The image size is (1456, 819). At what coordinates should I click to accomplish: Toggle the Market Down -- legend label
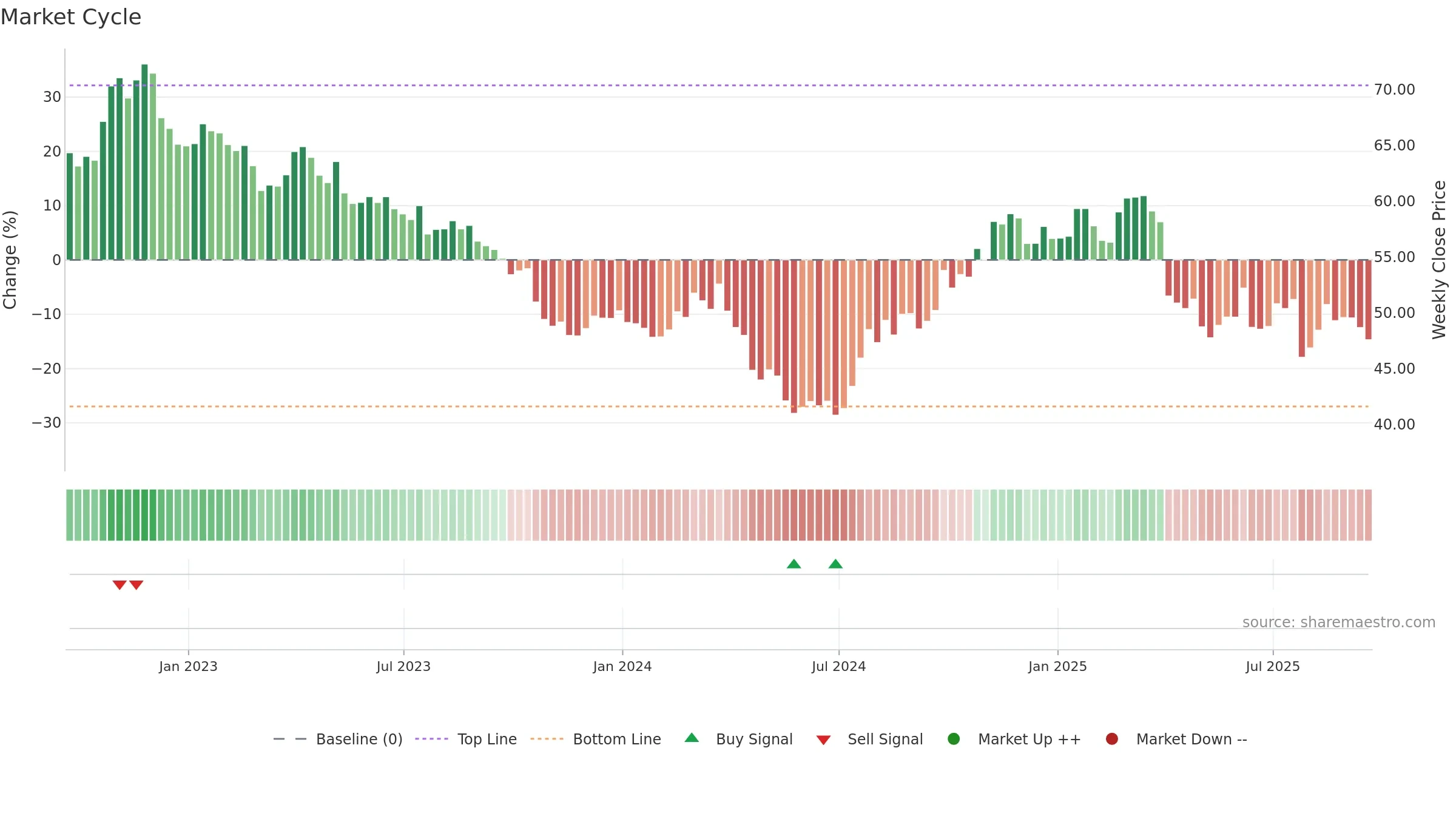pyautogui.click(x=1191, y=739)
